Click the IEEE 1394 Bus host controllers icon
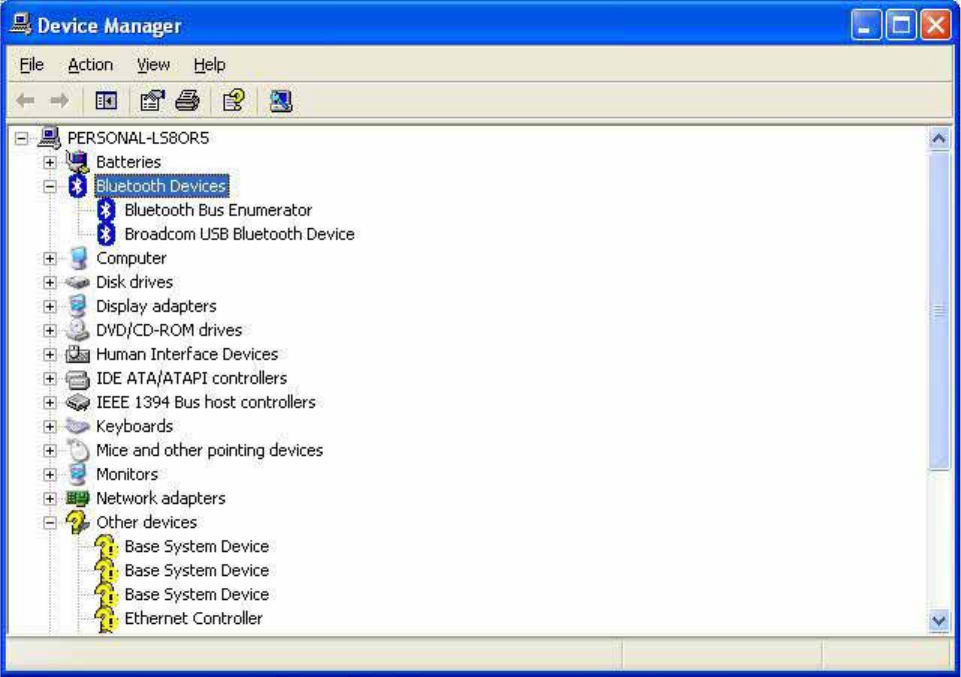961x677 pixels. [x=77, y=402]
